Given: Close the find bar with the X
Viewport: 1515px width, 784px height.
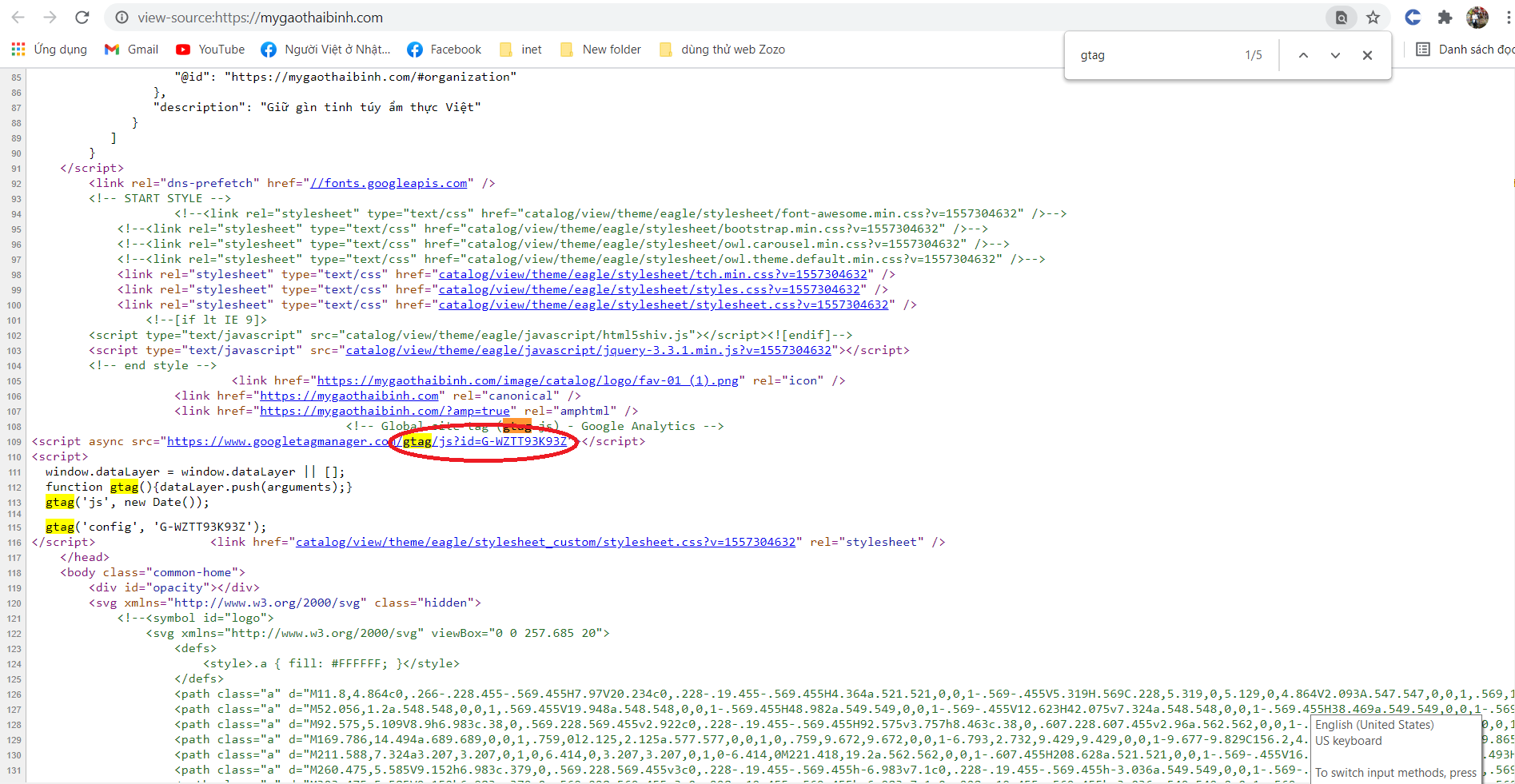Looking at the screenshot, I should pos(1367,55).
